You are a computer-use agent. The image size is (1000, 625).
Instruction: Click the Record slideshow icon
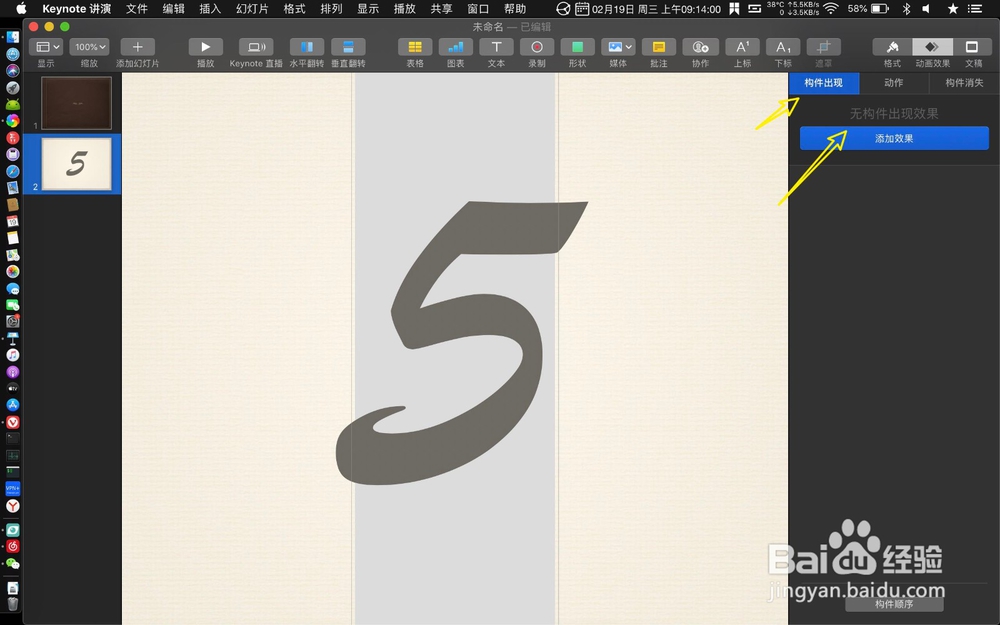pyautogui.click(x=537, y=46)
